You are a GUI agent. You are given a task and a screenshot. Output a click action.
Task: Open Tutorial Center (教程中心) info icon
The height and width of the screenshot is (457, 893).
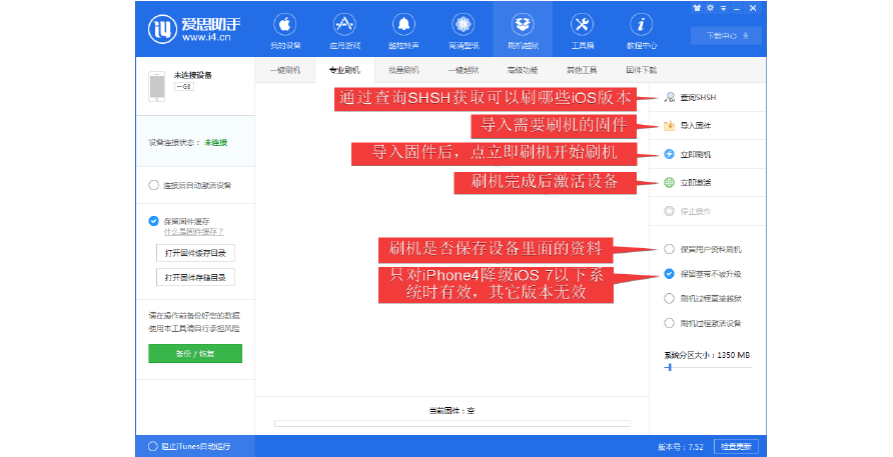(x=641, y=25)
